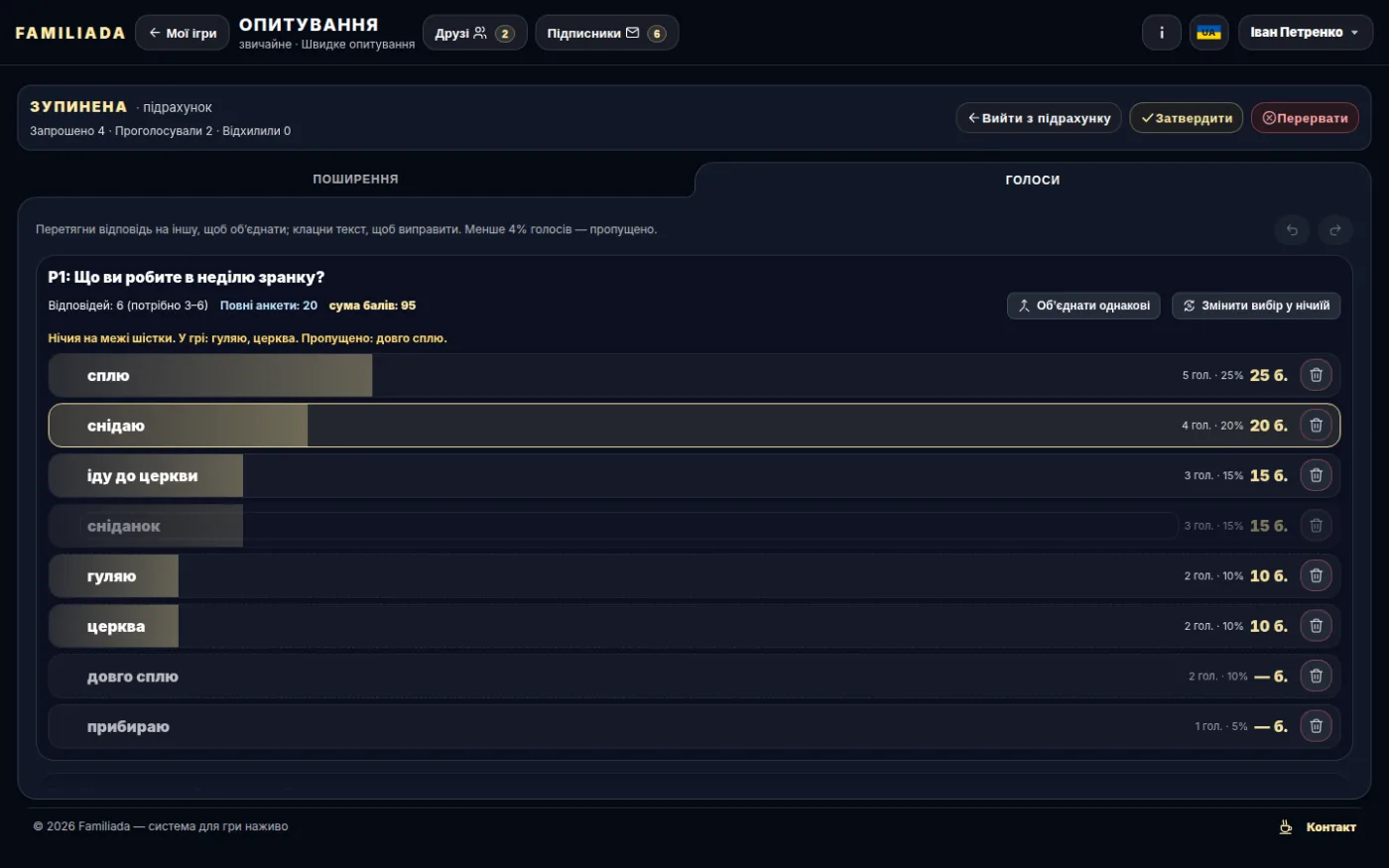Edit the answer text "снідаю"
The width and height of the screenshot is (1389, 868).
tap(116, 426)
